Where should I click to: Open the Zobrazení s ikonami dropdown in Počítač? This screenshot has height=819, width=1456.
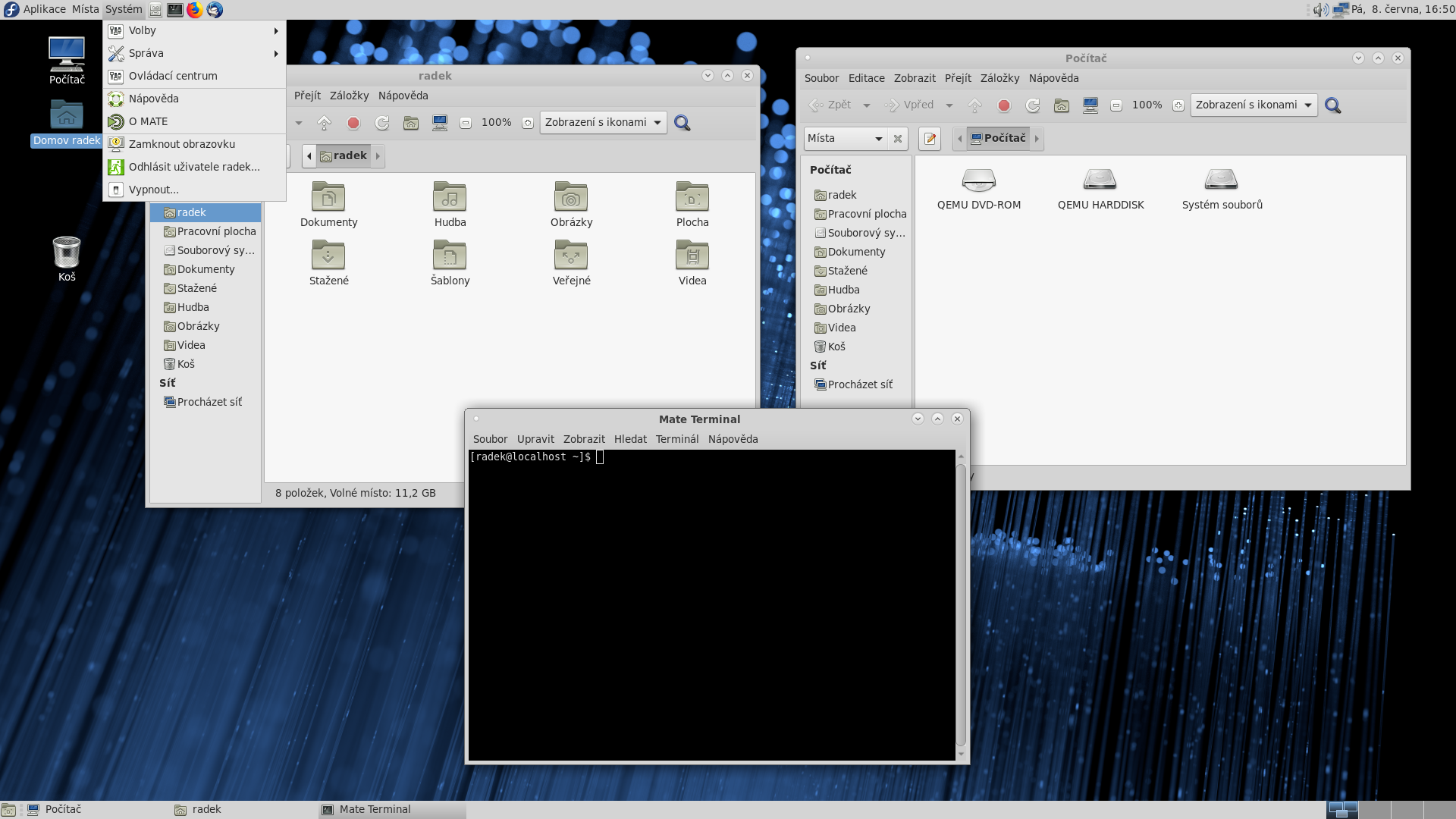tap(1254, 105)
